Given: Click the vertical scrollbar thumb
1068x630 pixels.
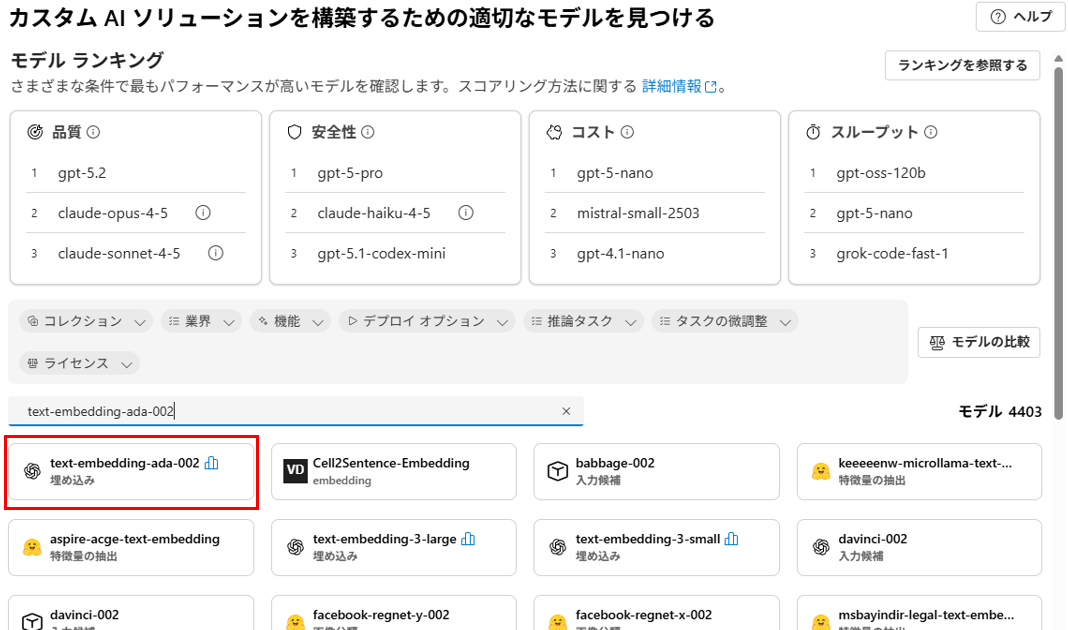Looking at the screenshot, I should [1058, 242].
